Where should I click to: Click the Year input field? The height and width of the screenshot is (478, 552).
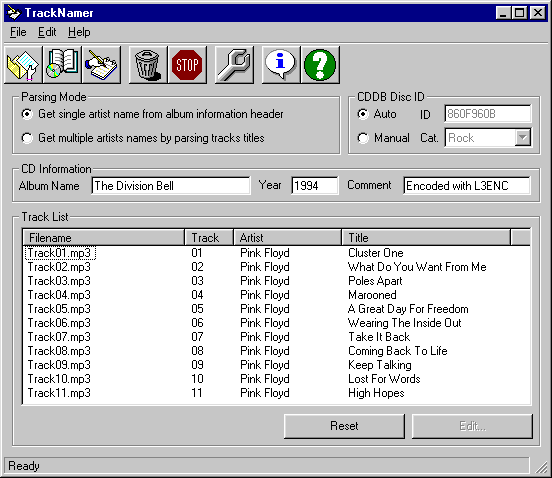[315, 185]
